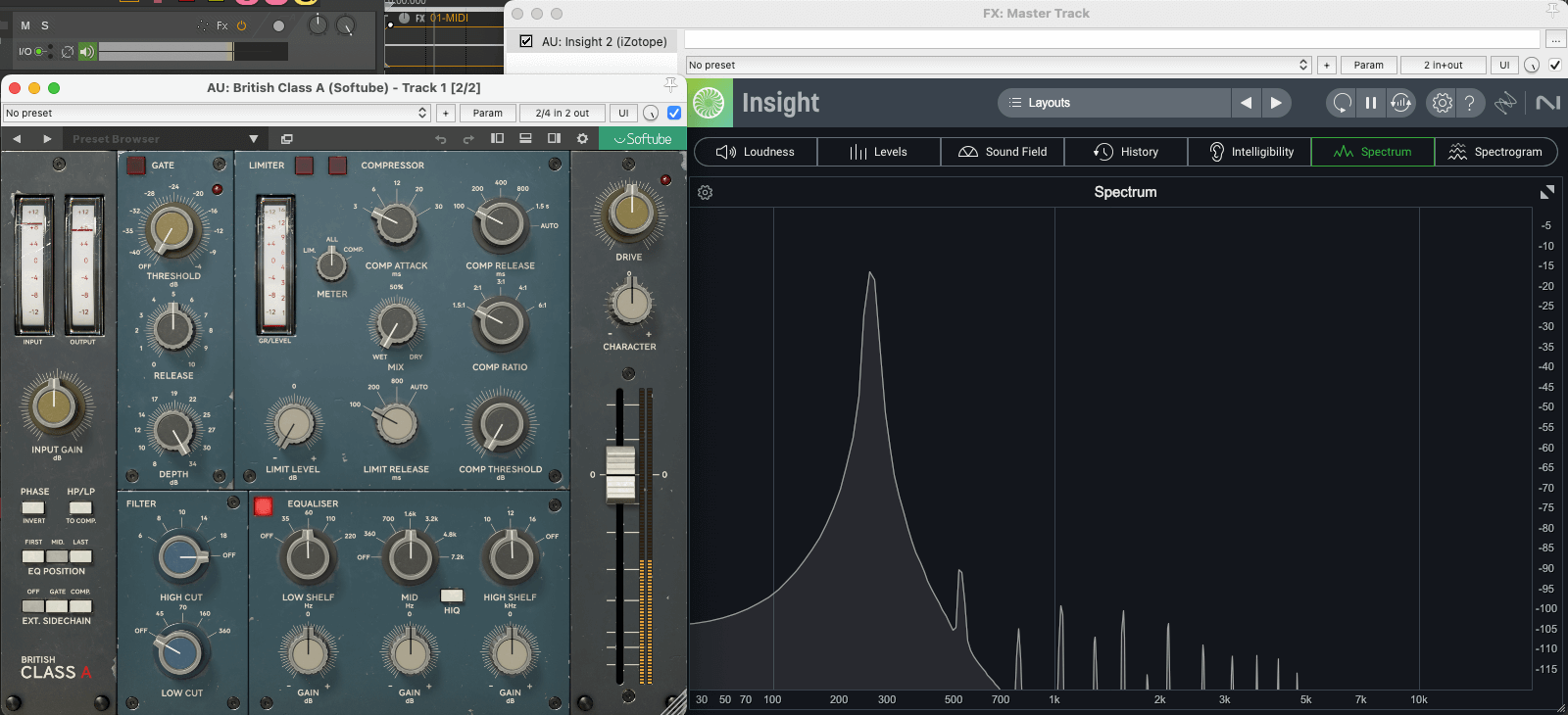Pause the Insight meters
Screen dimensions: 1568x715
click(x=1371, y=103)
